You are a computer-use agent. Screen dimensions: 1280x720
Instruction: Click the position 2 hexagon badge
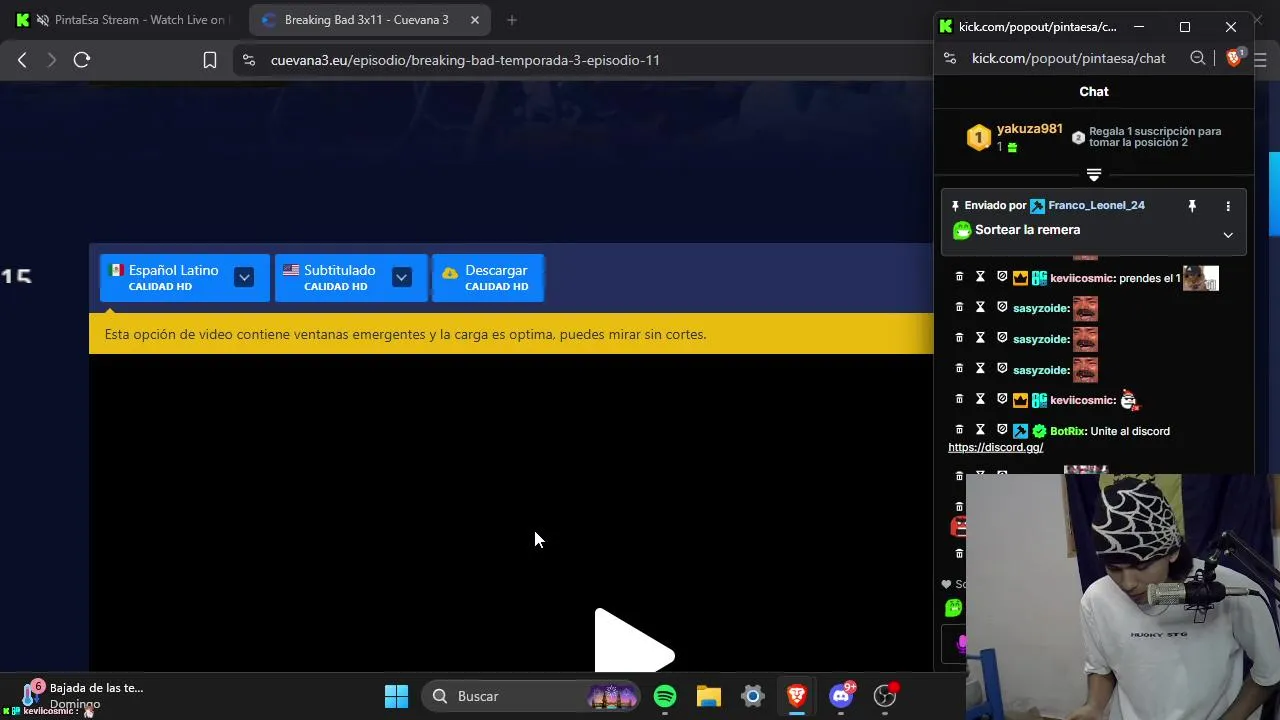(1078, 137)
